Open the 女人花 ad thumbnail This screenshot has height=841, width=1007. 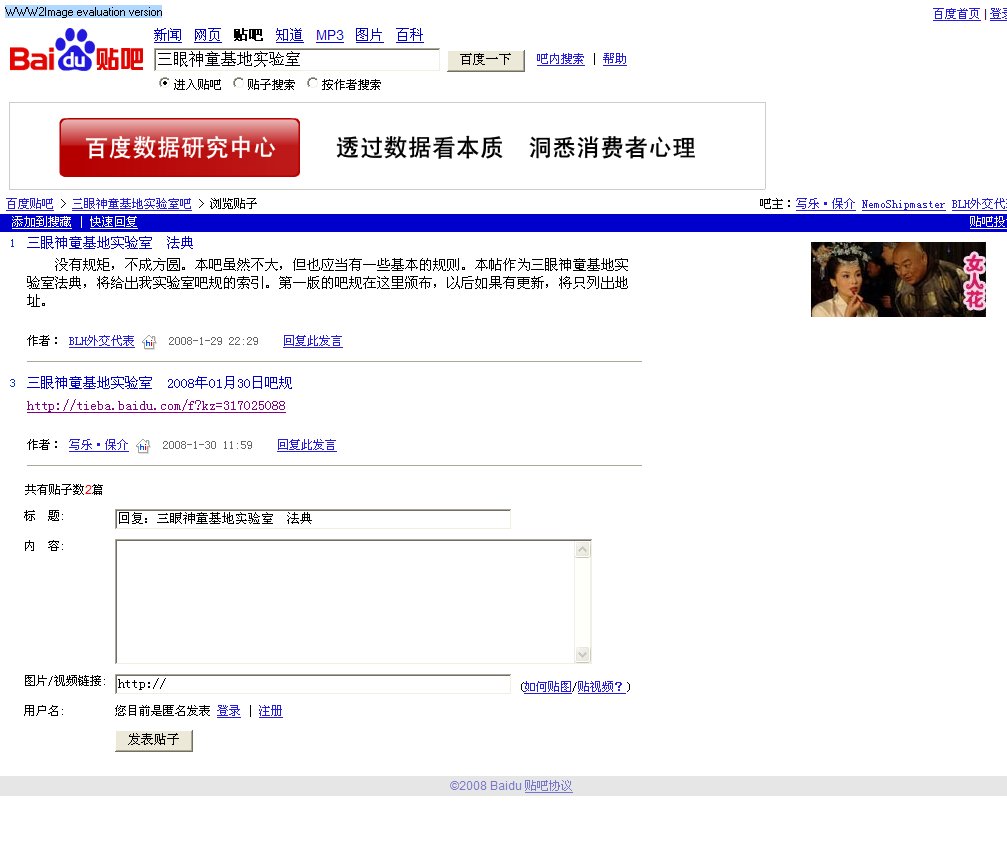(x=897, y=279)
